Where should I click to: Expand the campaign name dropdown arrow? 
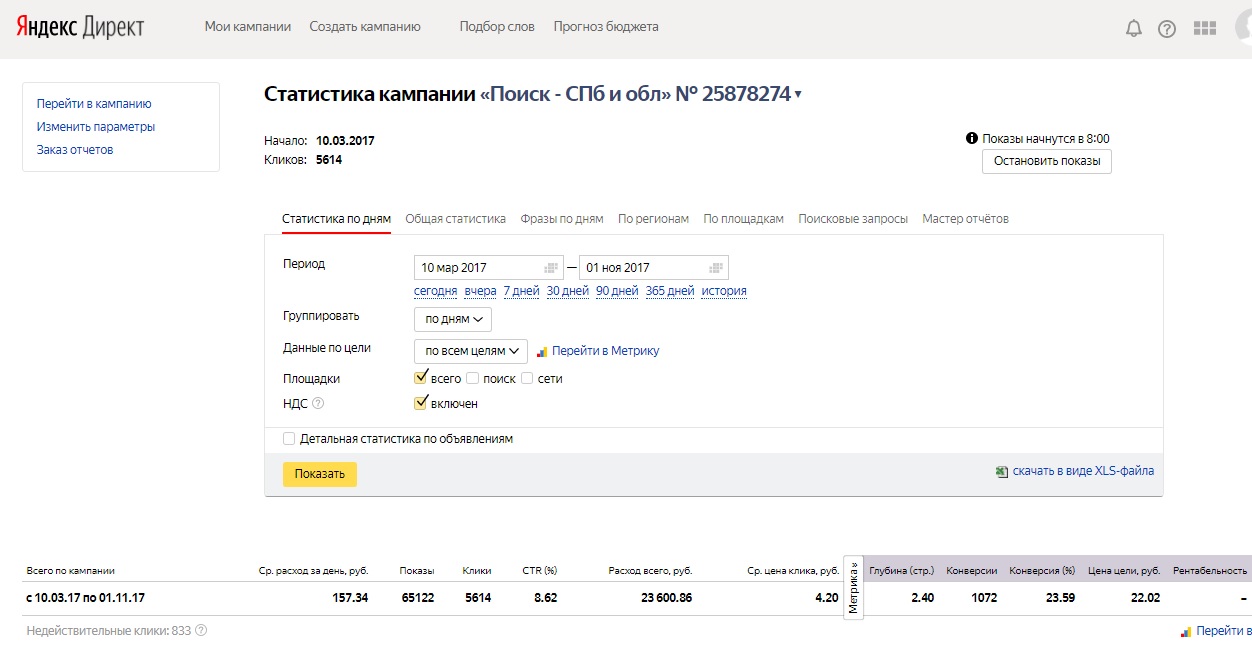798,95
